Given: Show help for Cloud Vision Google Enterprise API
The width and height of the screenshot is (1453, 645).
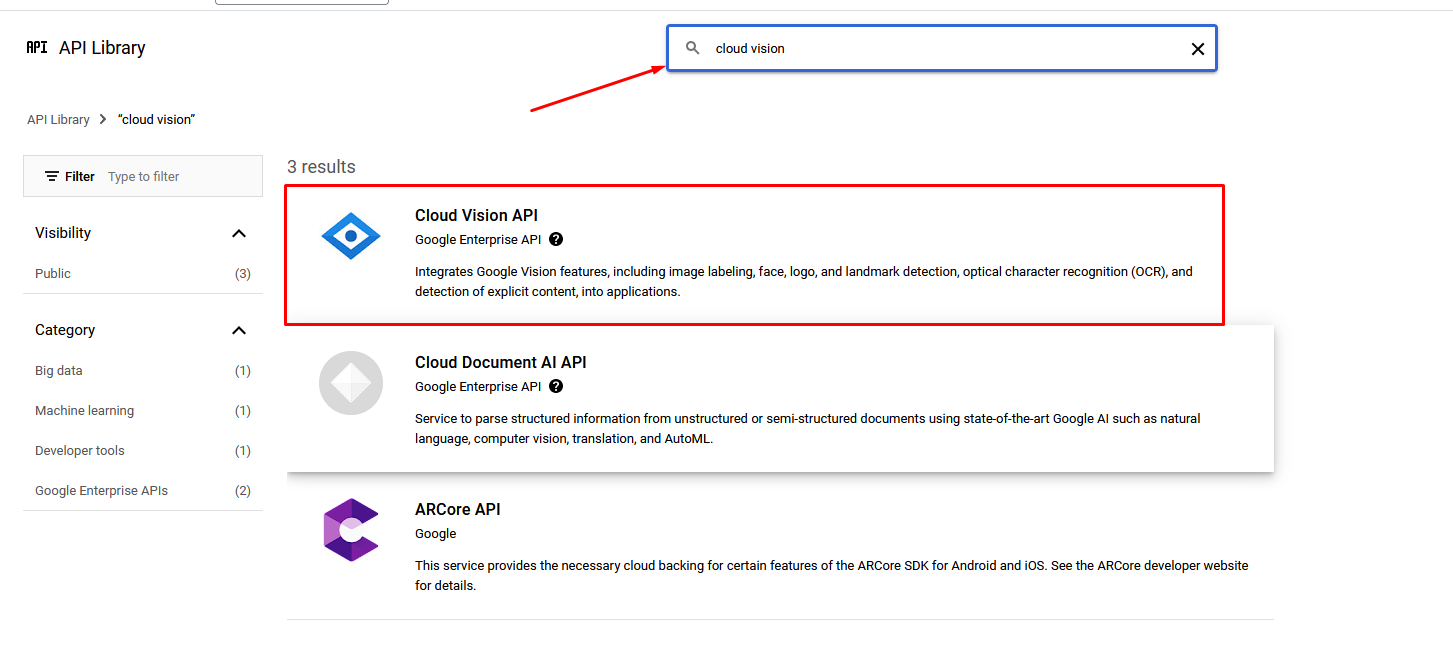Looking at the screenshot, I should tap(556, 240).
